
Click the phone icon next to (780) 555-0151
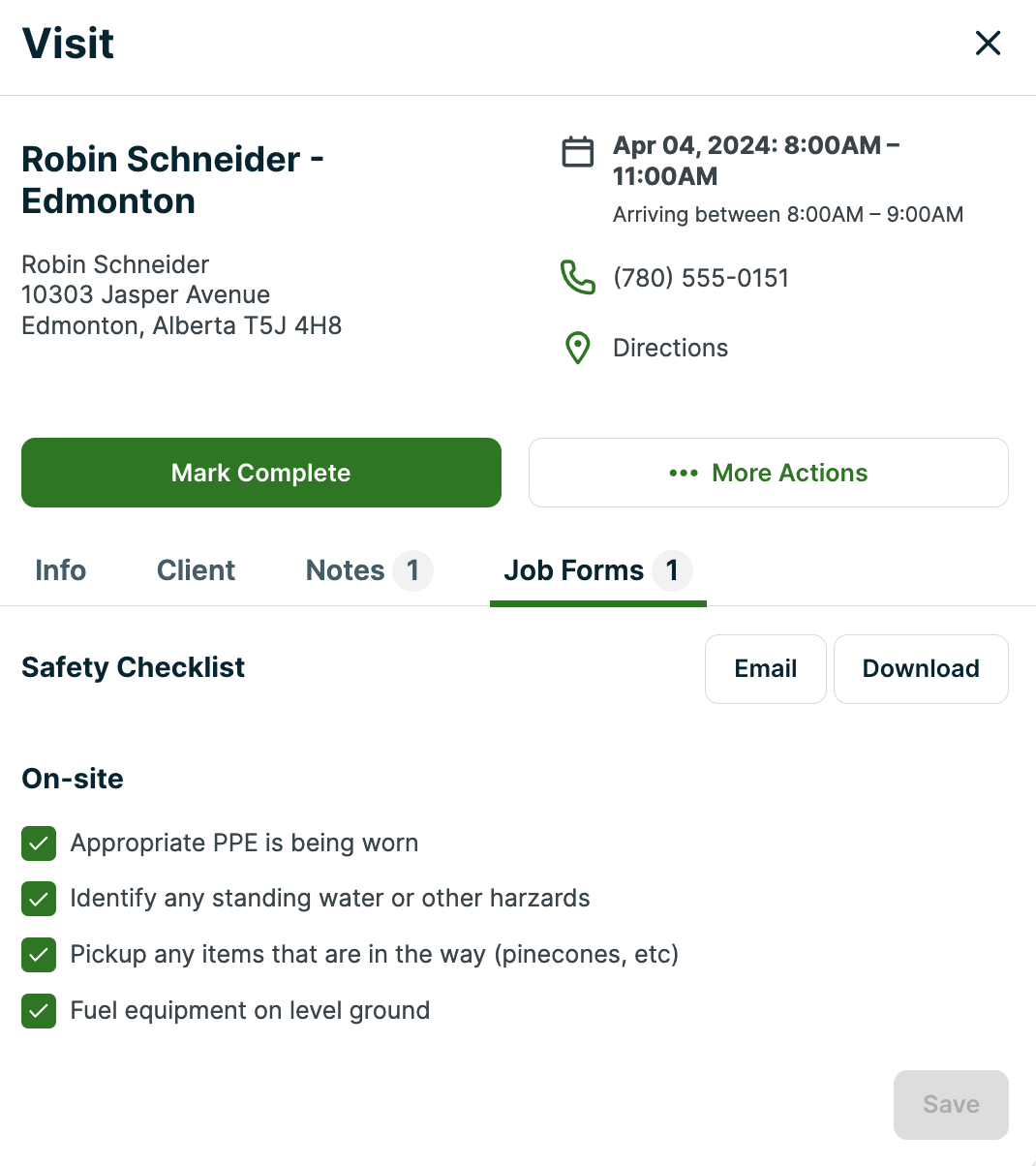(x=577, y=278)
